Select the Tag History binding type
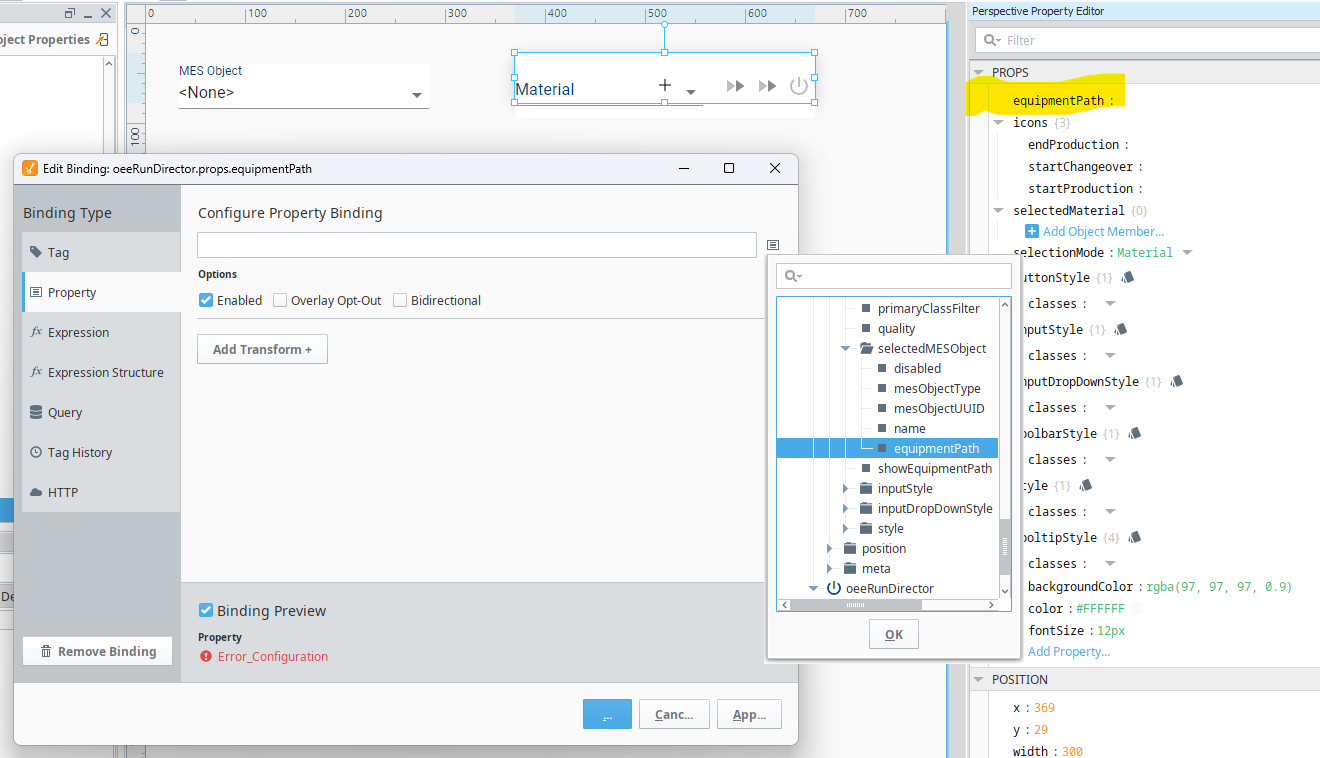This screenshot has width=1320, height=758. click(79, 453)
